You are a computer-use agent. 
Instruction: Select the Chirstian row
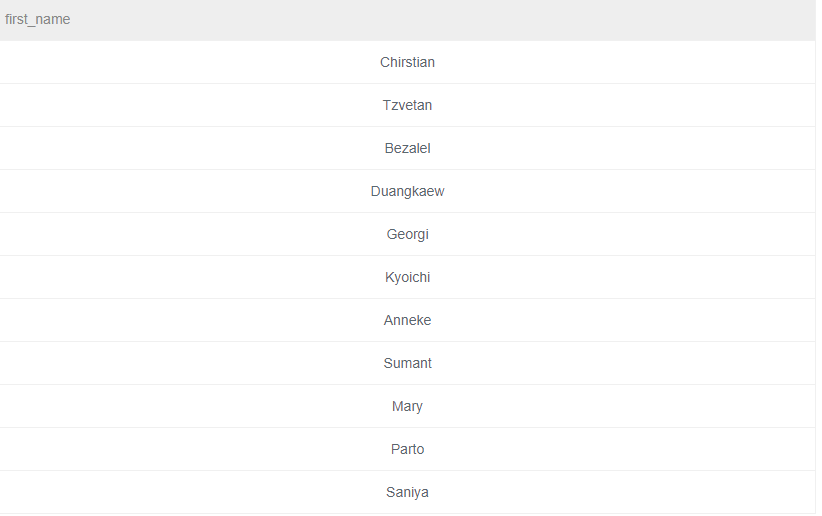[x=407, y=62]
